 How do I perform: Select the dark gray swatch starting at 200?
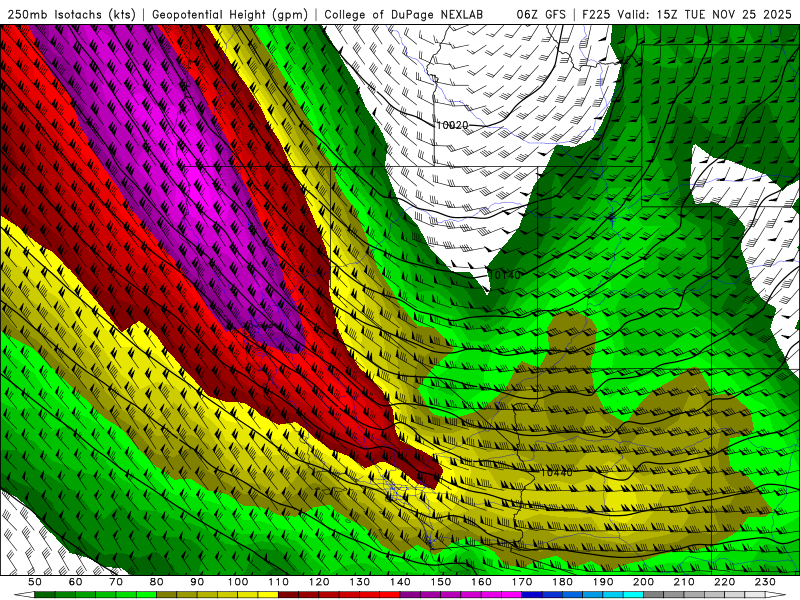[x=654, y=594]
